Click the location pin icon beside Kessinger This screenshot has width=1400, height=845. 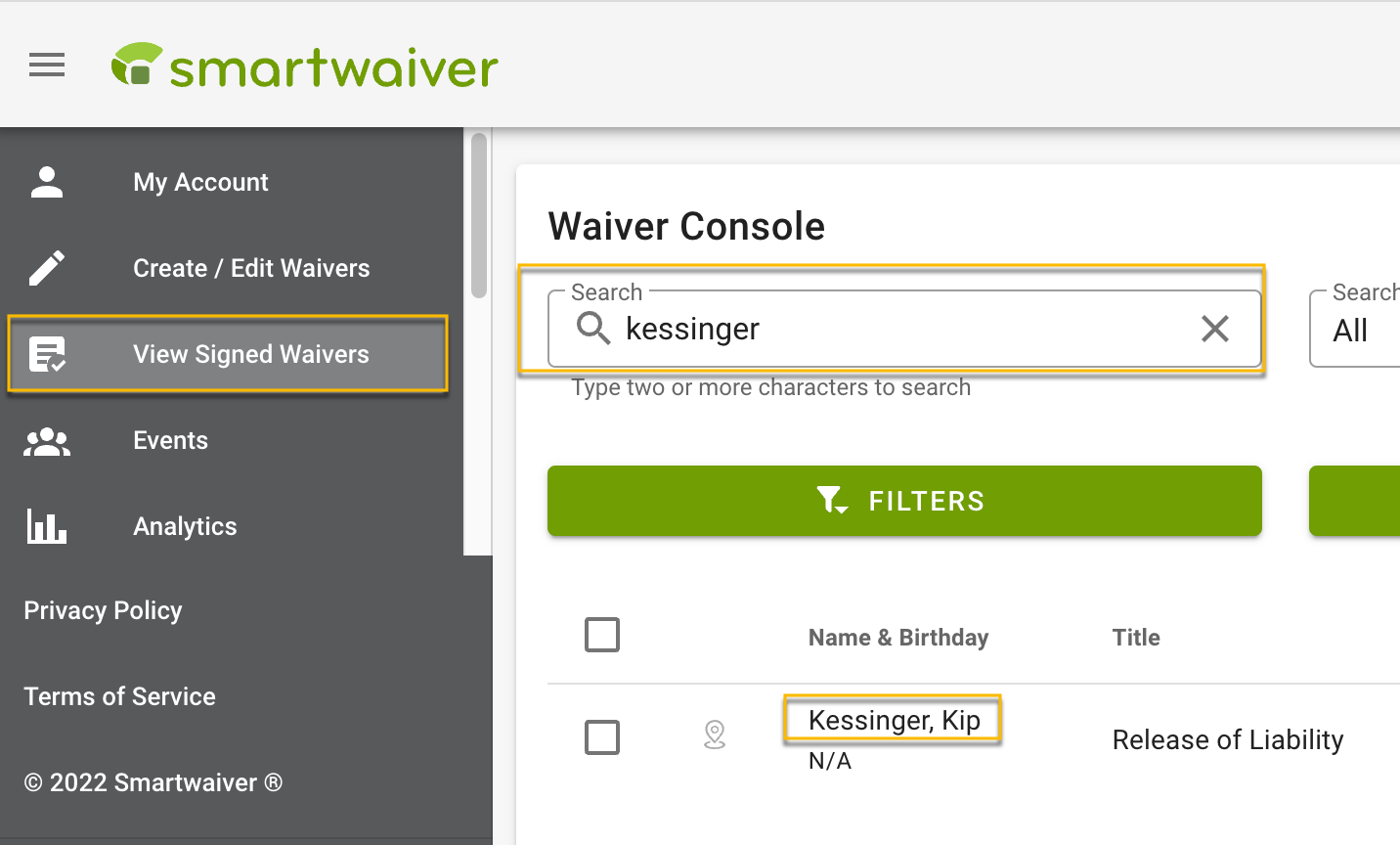[x=715, y=734]
